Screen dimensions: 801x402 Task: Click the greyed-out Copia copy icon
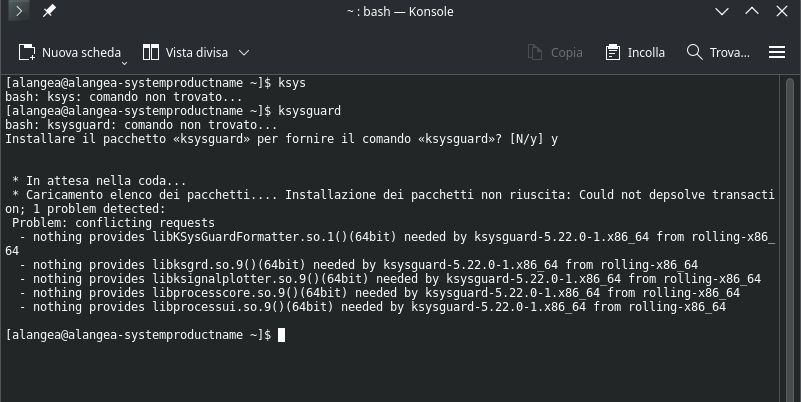tap(537, 52)
